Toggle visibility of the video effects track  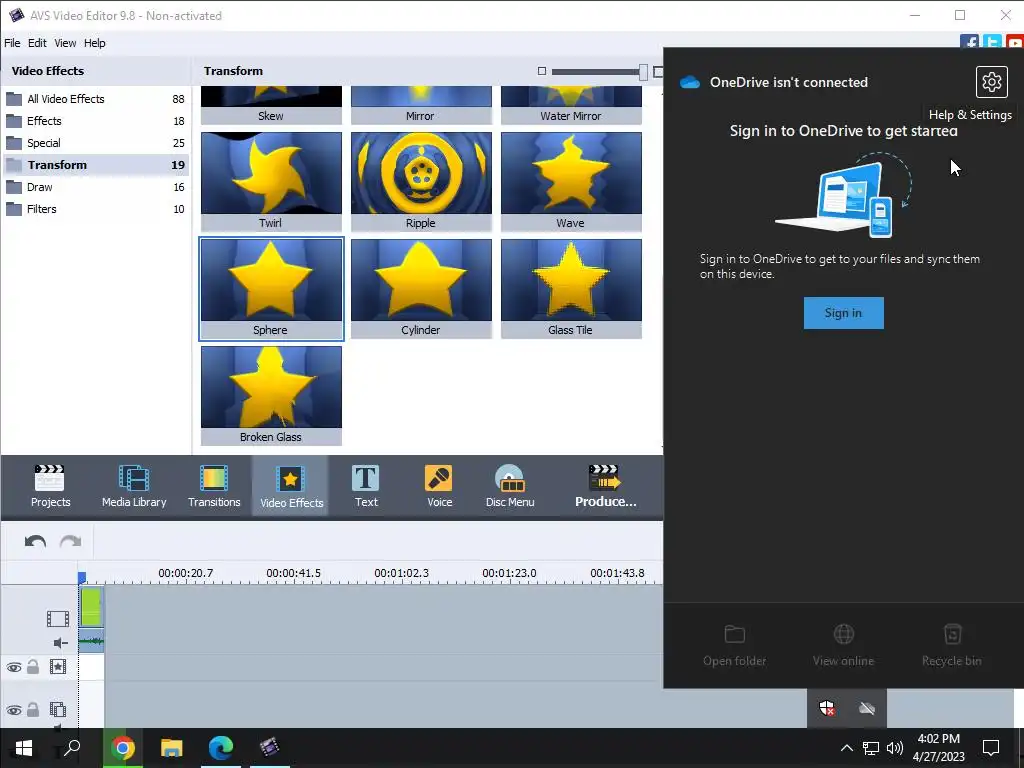click(14, 667)
